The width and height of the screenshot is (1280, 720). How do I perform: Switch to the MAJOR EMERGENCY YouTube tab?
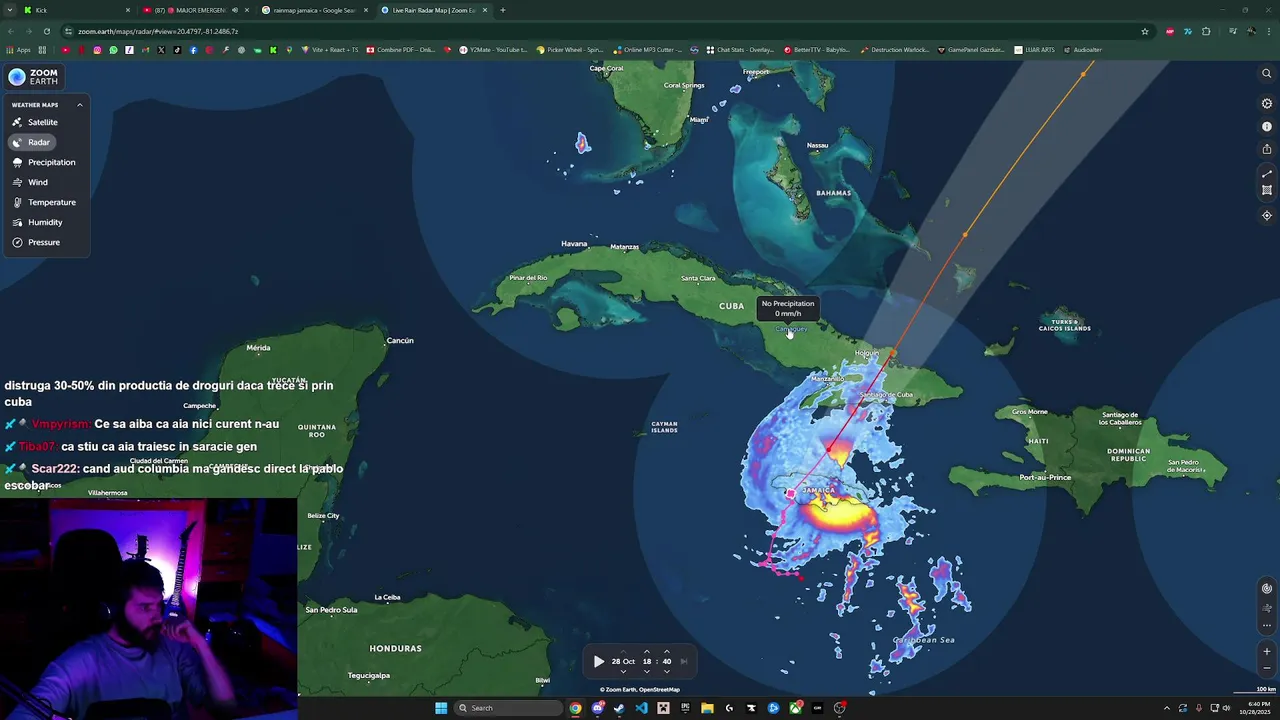pos(195,10)
